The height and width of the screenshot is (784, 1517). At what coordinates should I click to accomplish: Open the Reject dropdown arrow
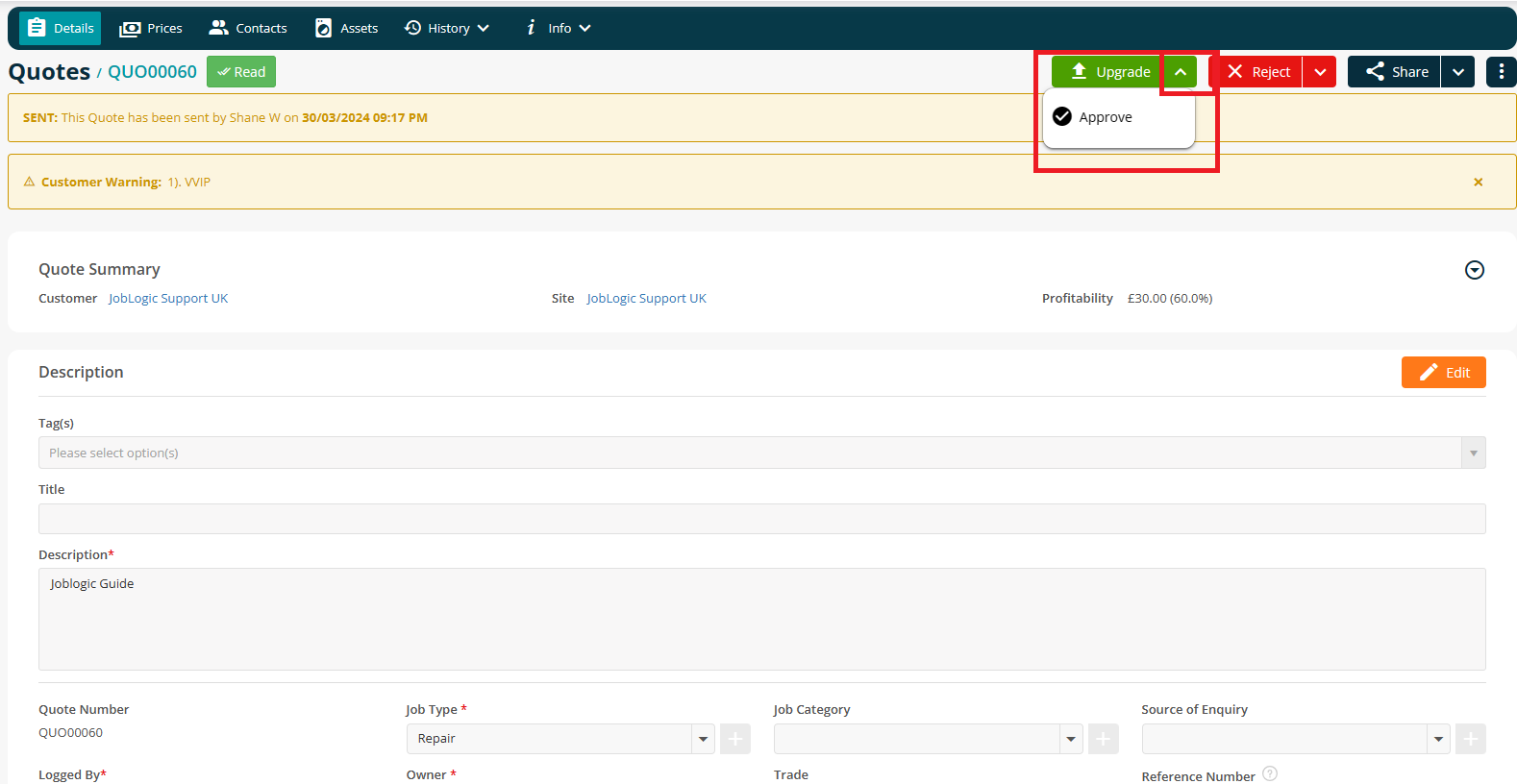[x=1320, y=72]
